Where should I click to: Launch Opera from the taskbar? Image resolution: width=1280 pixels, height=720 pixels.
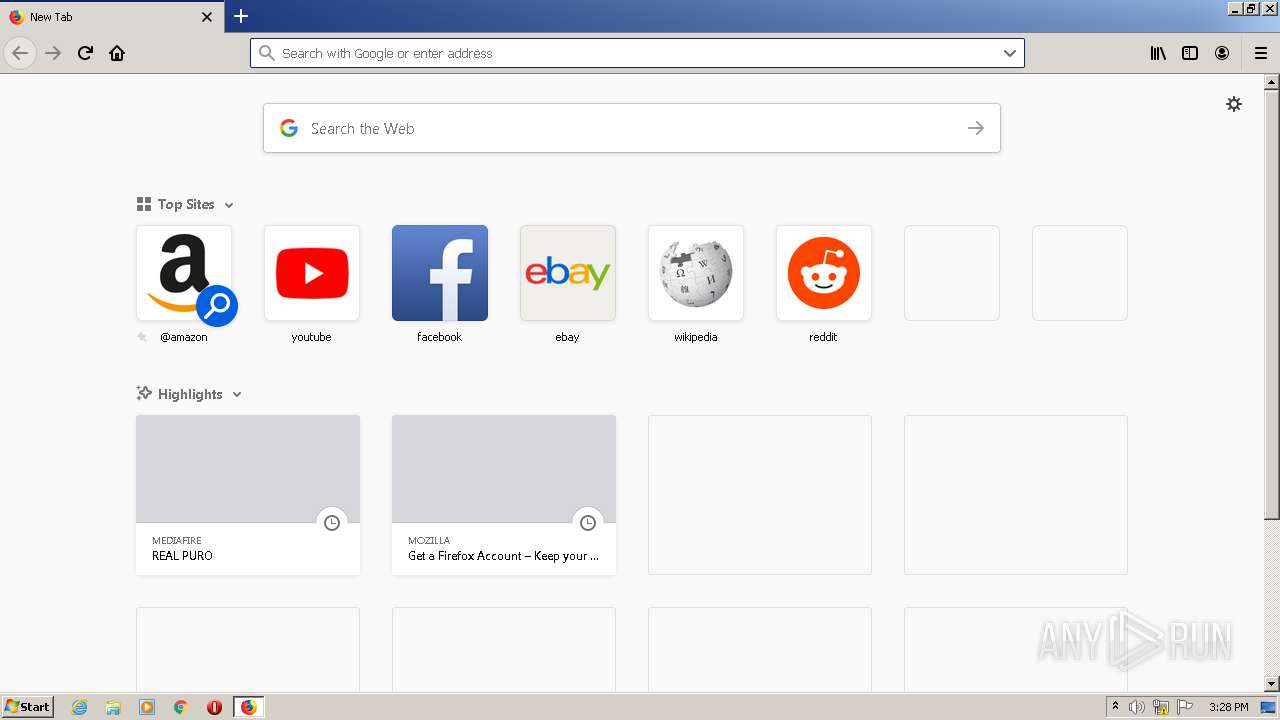214,707
